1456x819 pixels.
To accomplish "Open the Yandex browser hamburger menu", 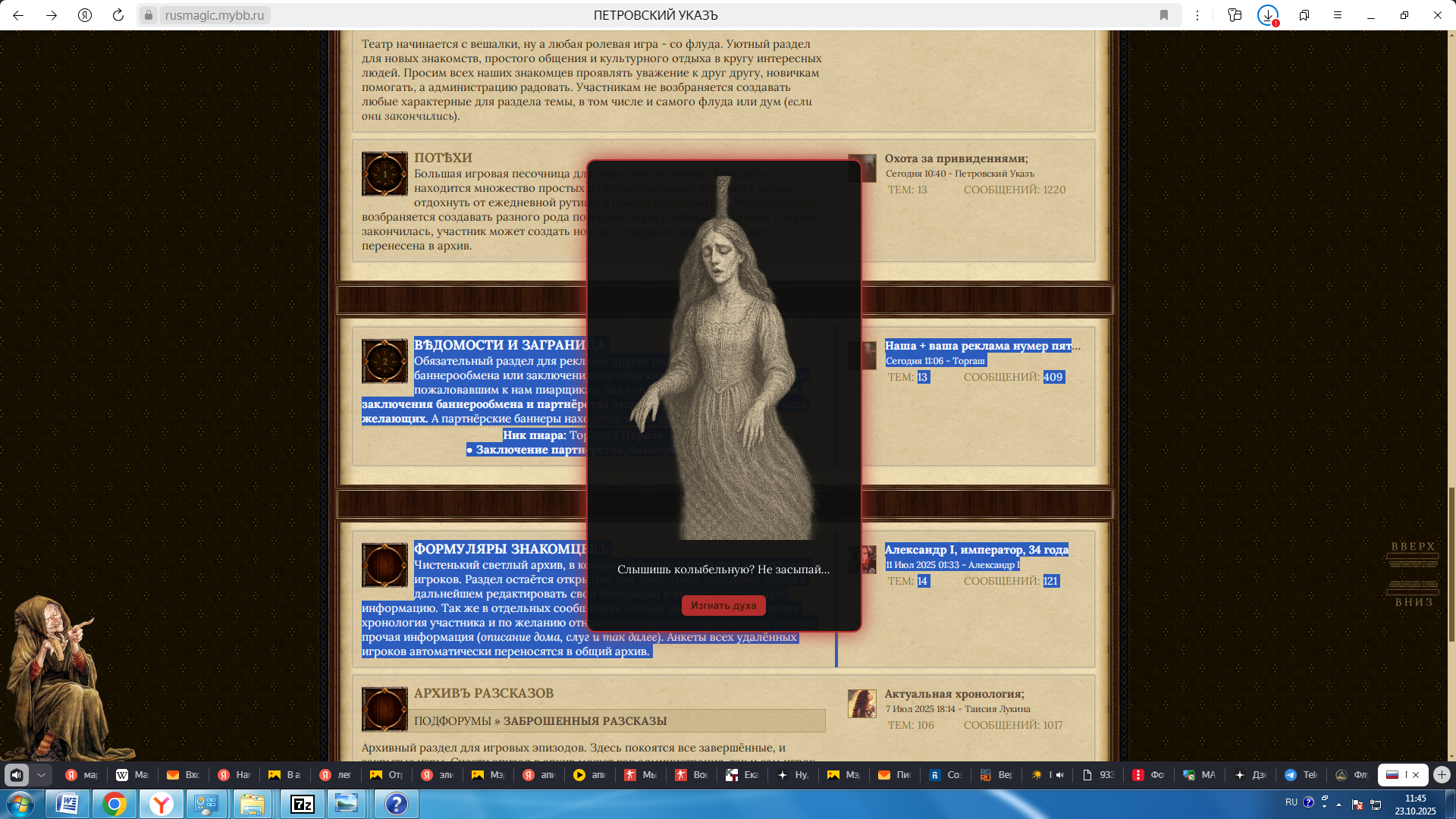I will click(x=1338, y=15).
